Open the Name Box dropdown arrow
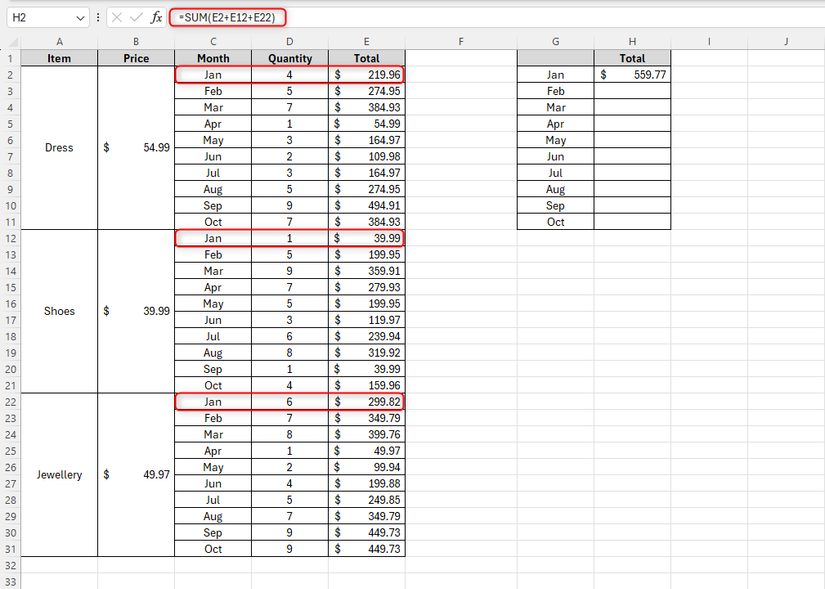825x589 pixels. coord(78,17)
